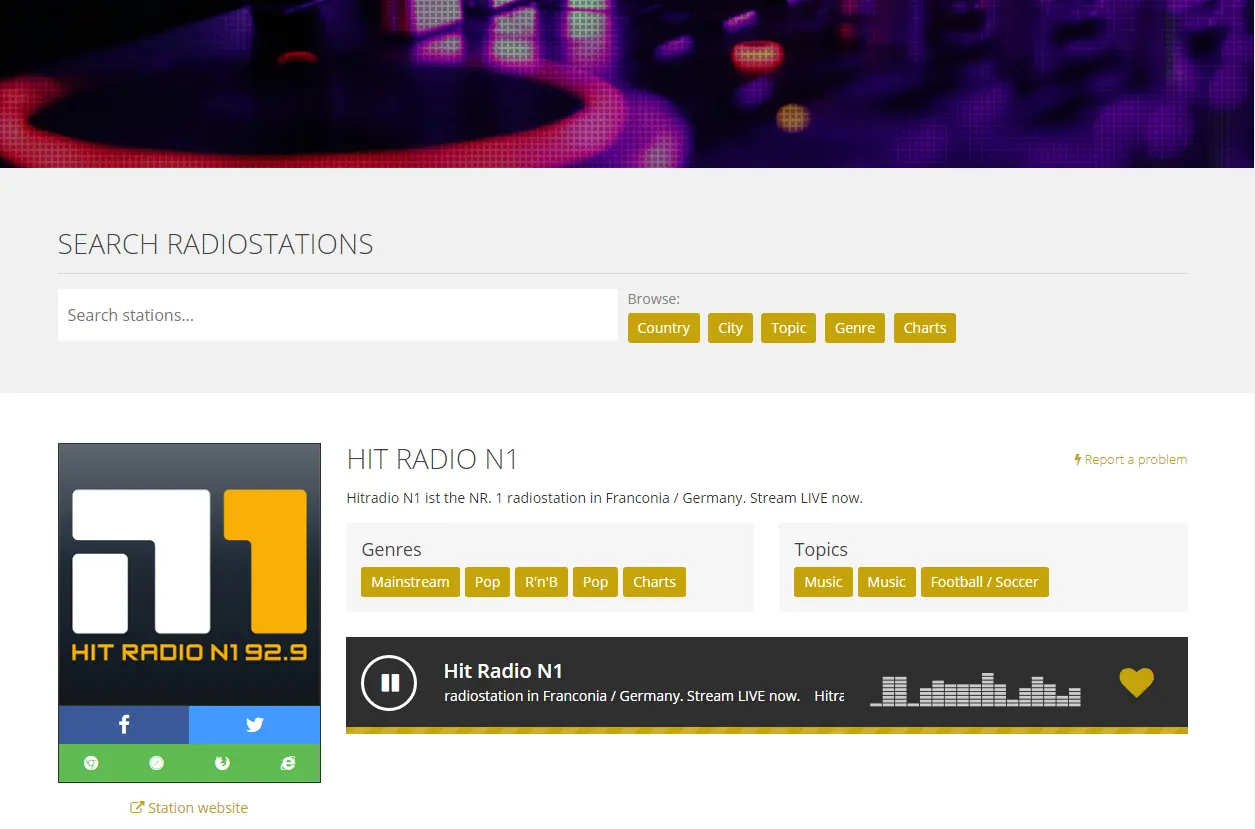Select the Music topic tag beside Football

(887, 582)
